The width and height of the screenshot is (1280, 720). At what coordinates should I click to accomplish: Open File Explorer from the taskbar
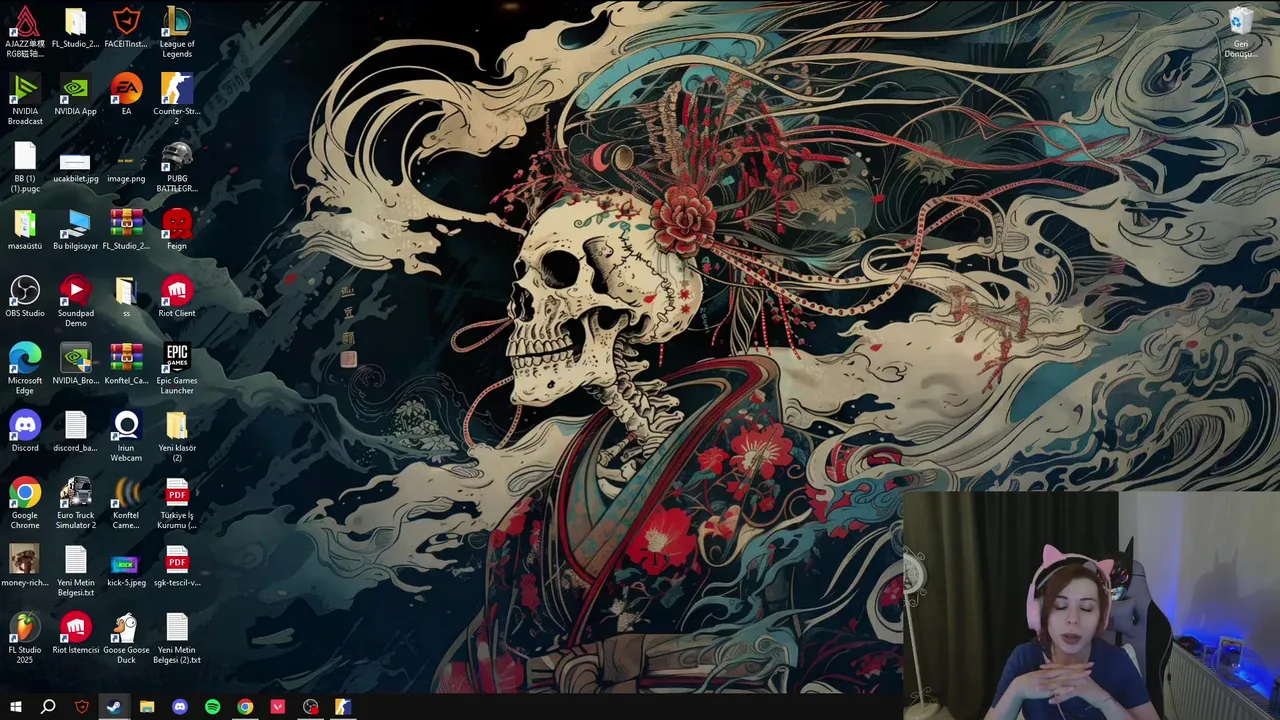coord(147,707)
